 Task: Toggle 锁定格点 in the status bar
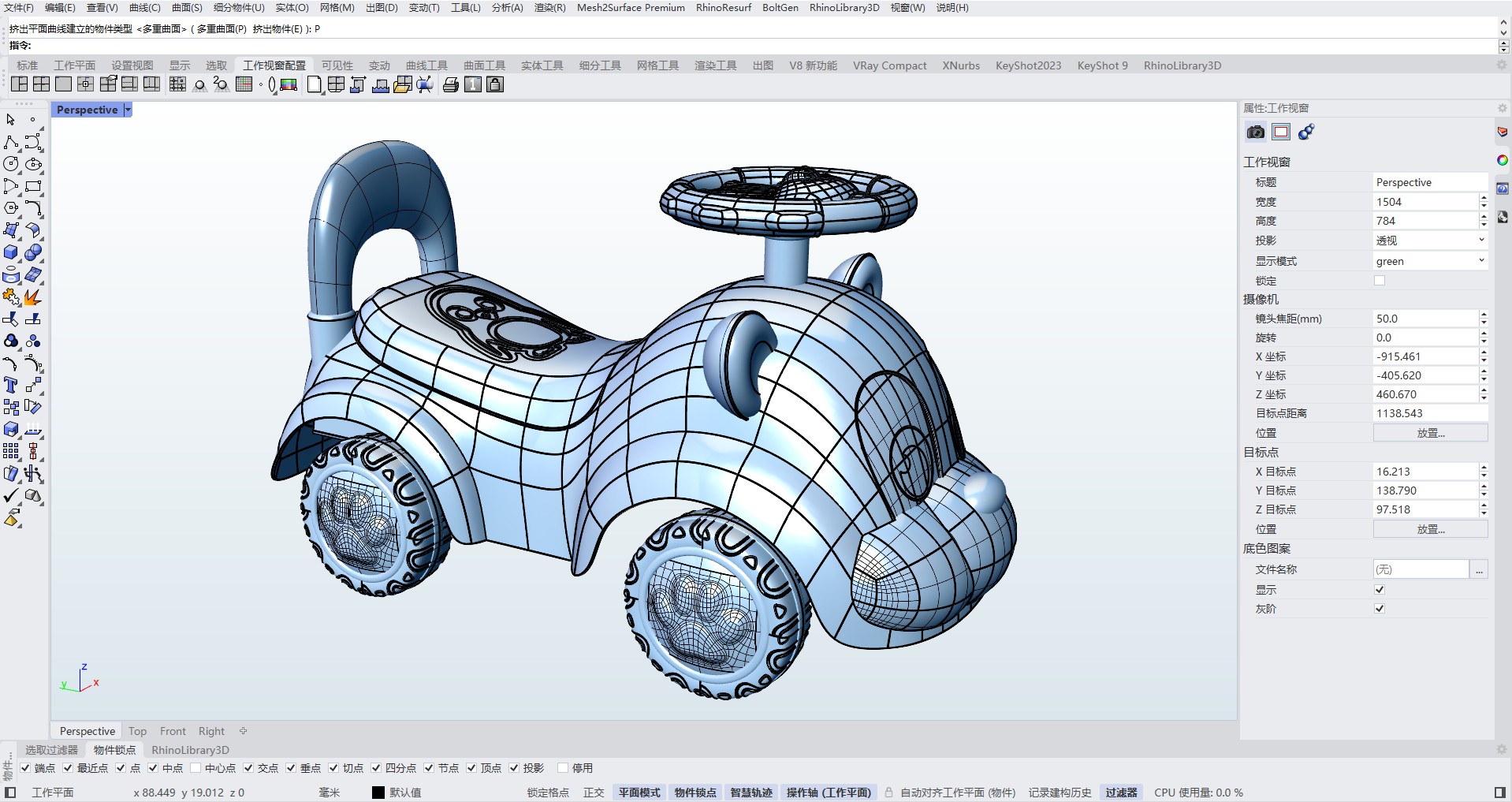(x=548, y=793)
